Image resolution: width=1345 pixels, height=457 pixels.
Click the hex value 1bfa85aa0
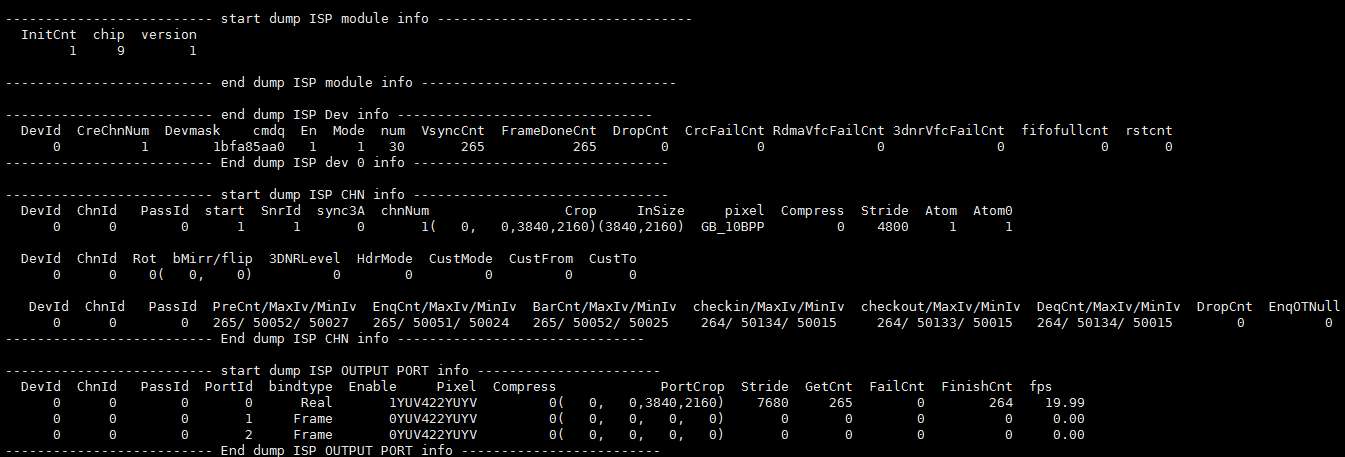click(x=249, y=147)
